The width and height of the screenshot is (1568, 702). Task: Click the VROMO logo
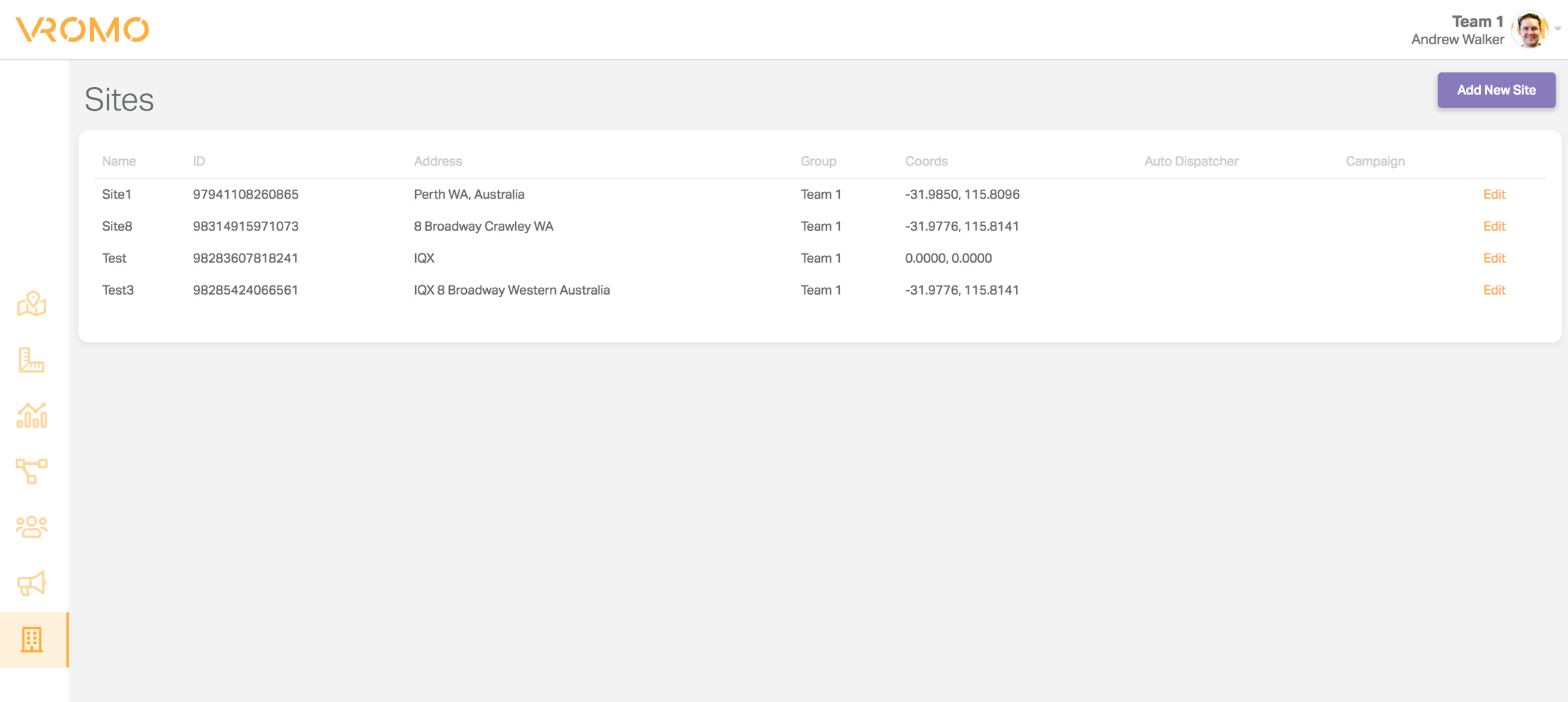tap(82, 30)
